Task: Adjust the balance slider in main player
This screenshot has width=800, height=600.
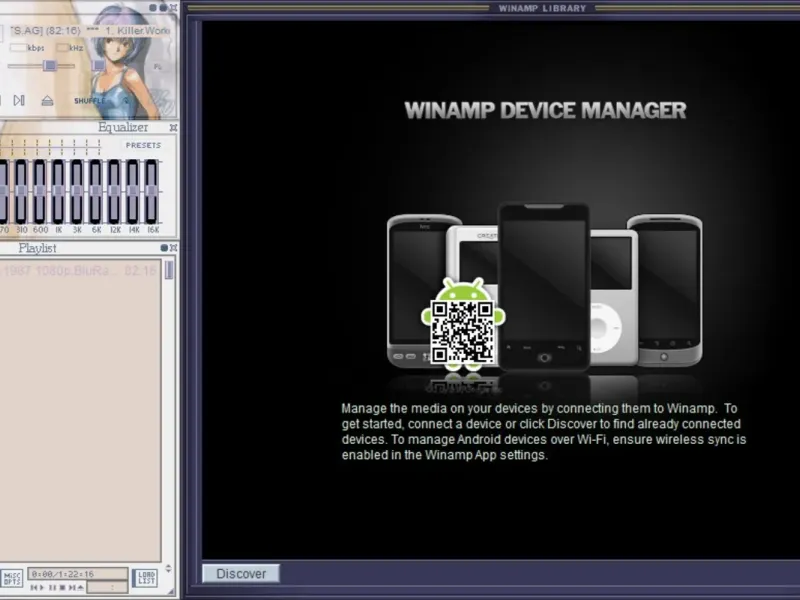Action: tap(98, 65)
